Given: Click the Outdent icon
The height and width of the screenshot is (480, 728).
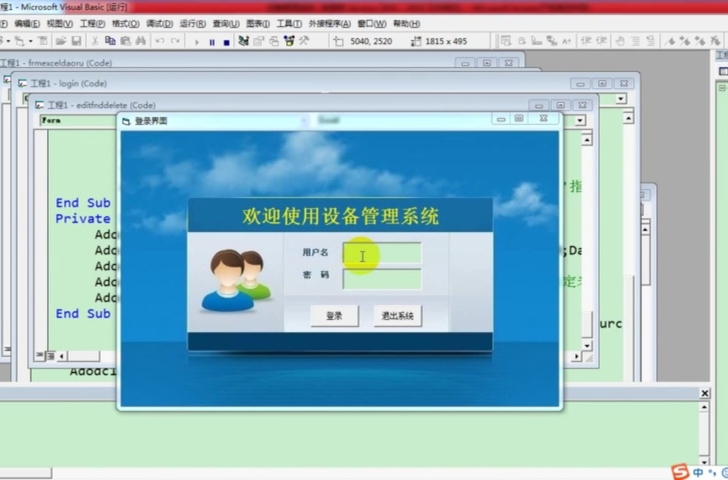Looking at the screenshot, I should [x=602, y=41].
